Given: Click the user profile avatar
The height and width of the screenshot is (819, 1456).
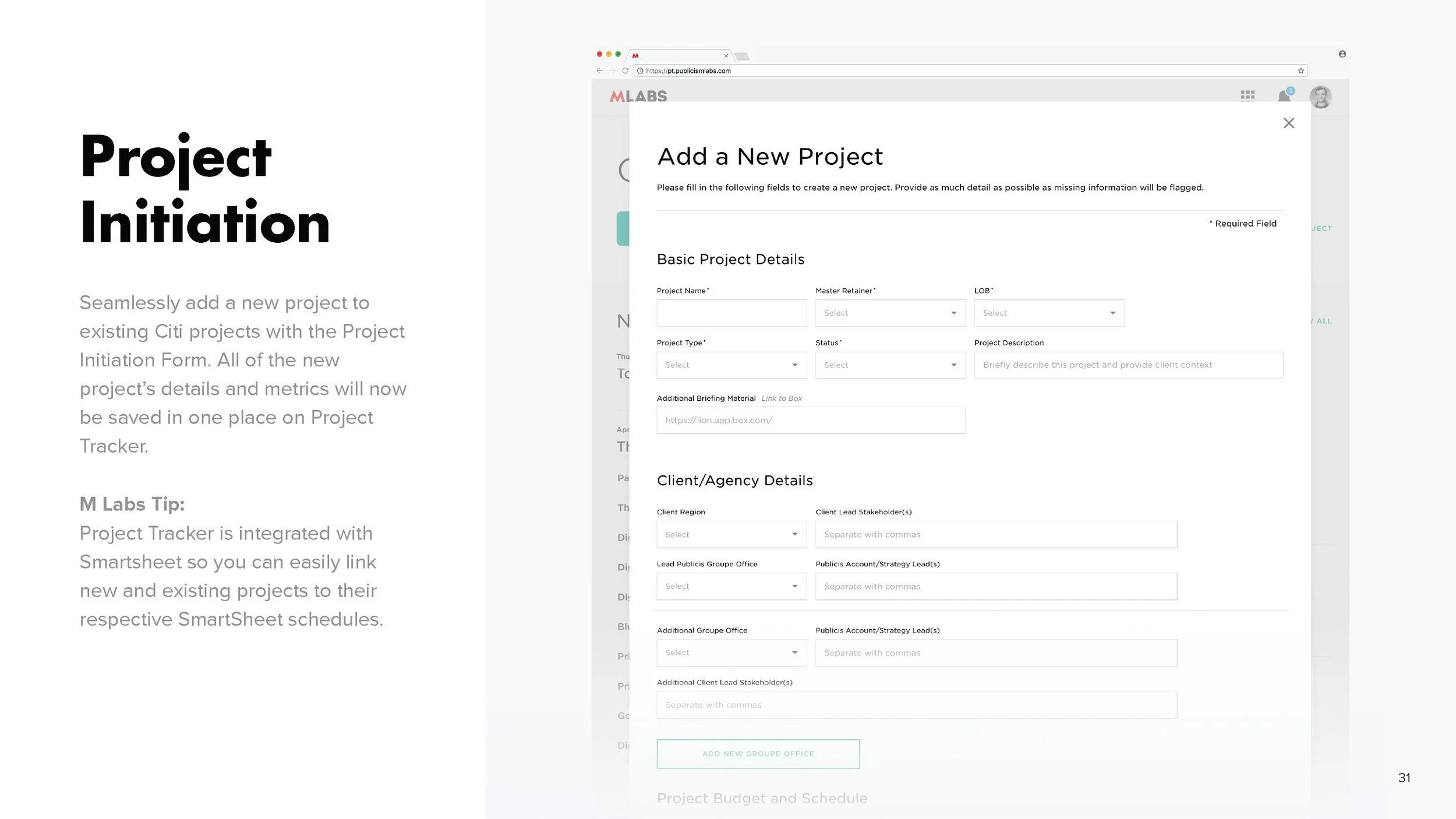Looking at the screenshot, I should pos(1320,97).
